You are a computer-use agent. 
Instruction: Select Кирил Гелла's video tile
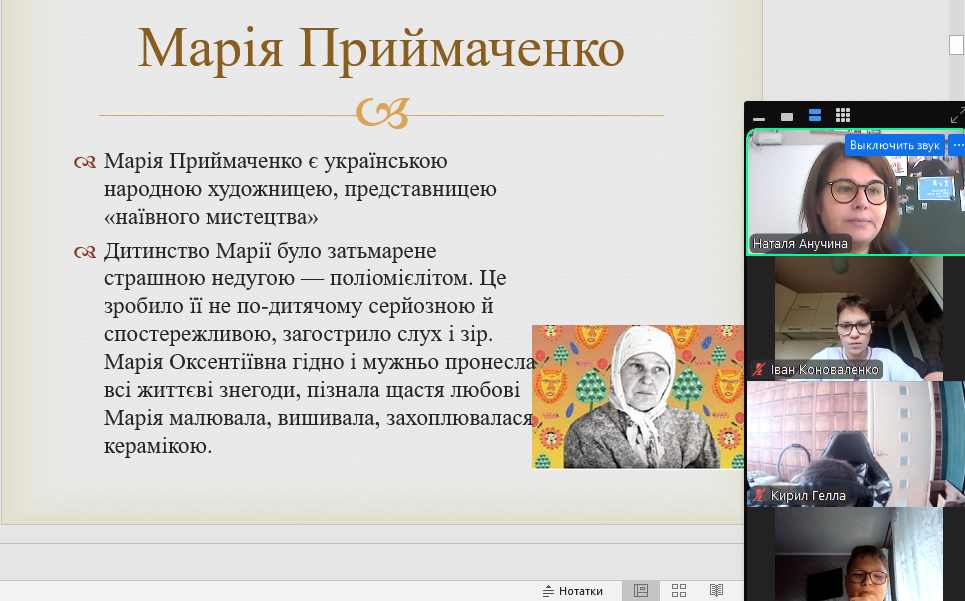(x=855, y=444)
